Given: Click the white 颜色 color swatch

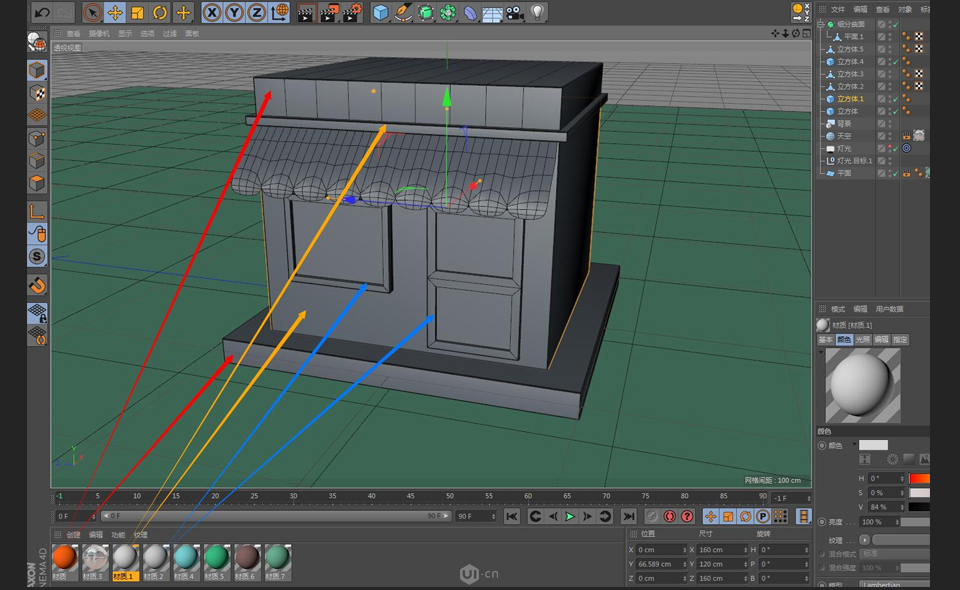Looking at the screenshot, I should click(874, 444).
